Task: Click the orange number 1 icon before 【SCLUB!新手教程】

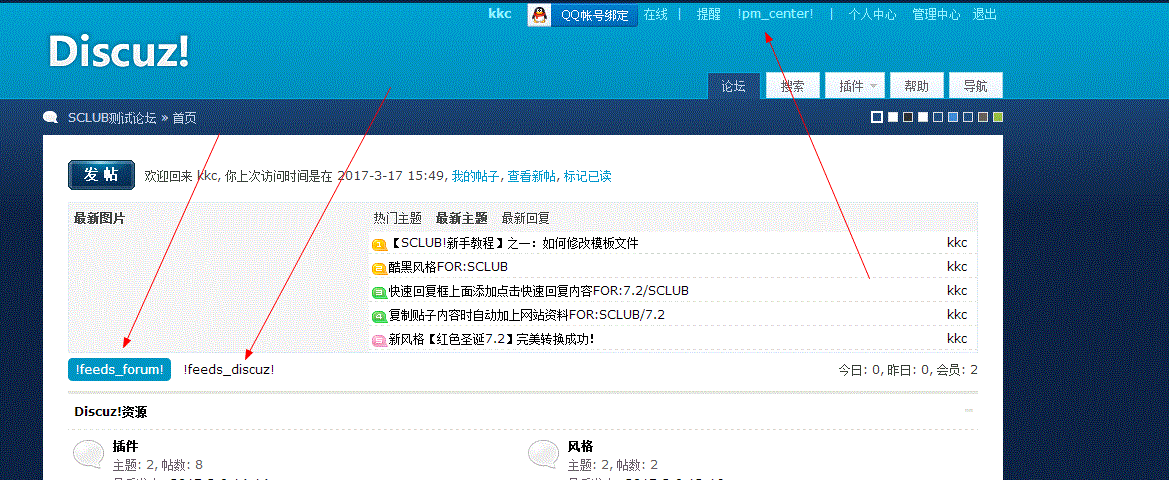Action: [379, 244]
